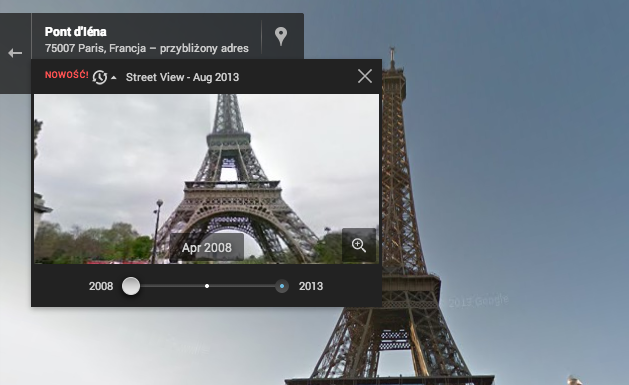Click the back arrow icon

pos(15,53)
